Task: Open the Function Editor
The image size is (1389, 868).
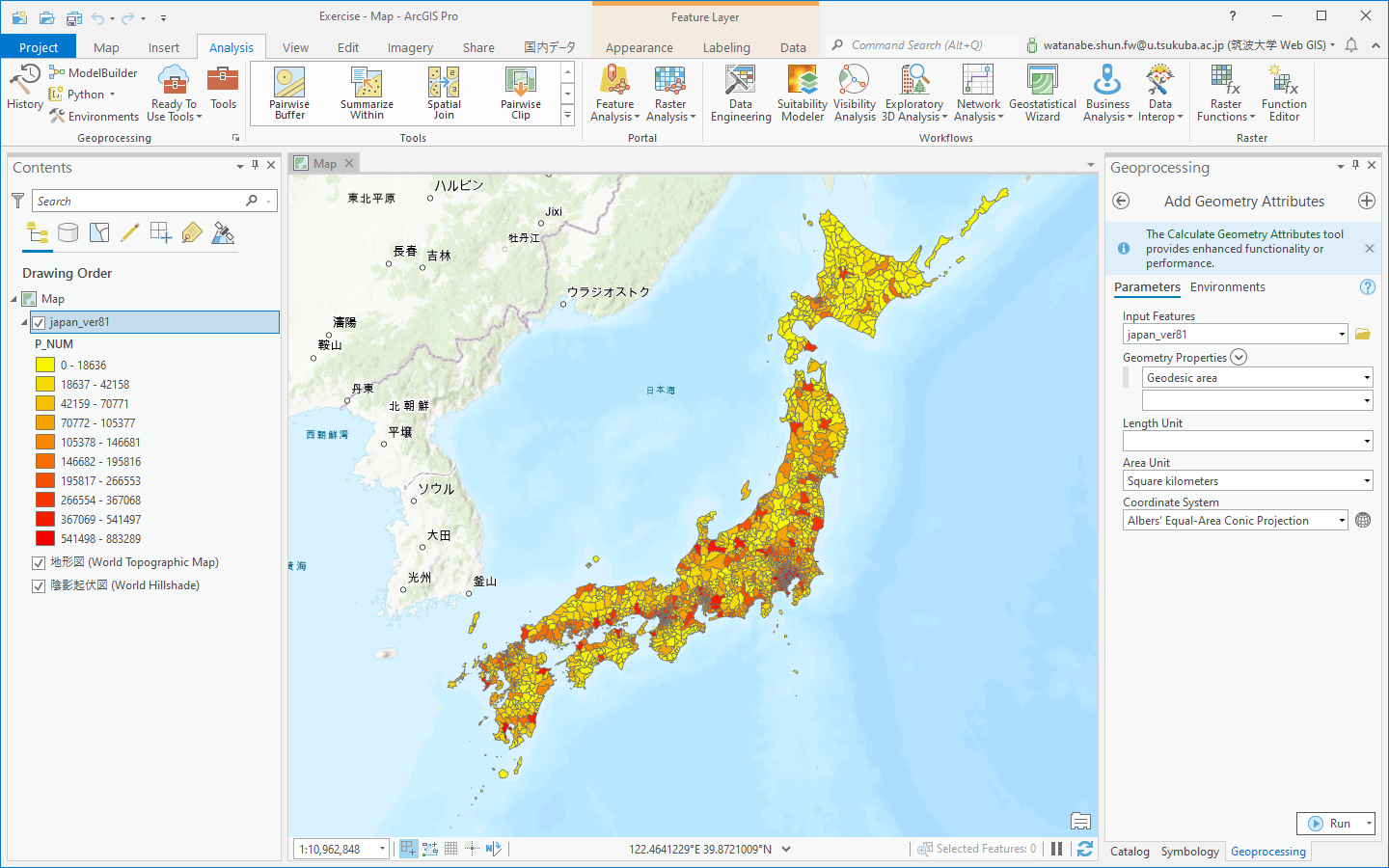Action: tap(1284, 94)
